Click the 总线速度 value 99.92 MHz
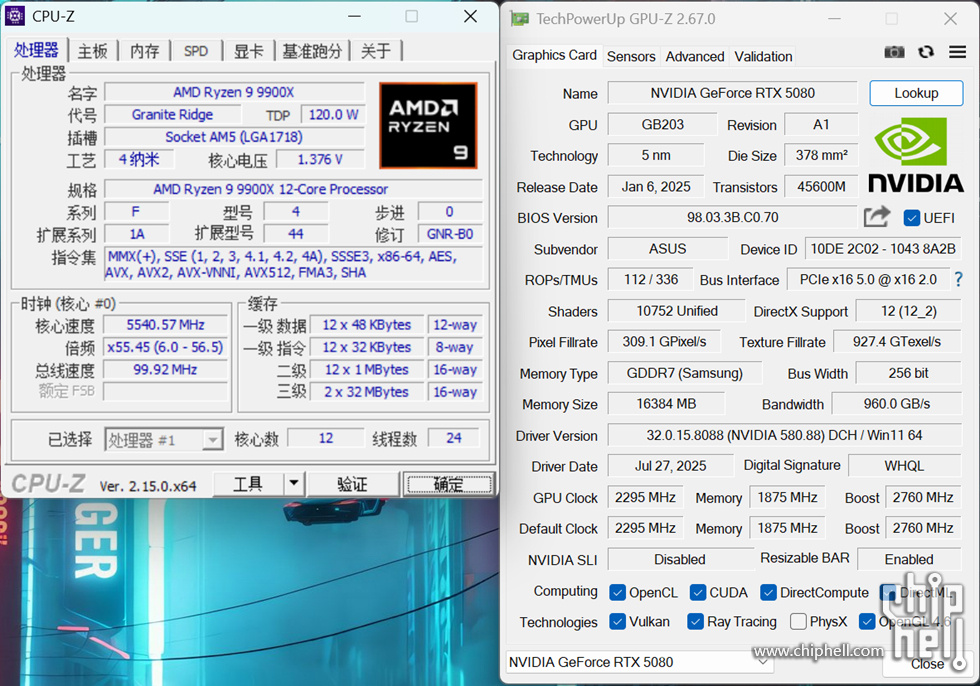This screenshot has width=980, height=686. [166, 369]
